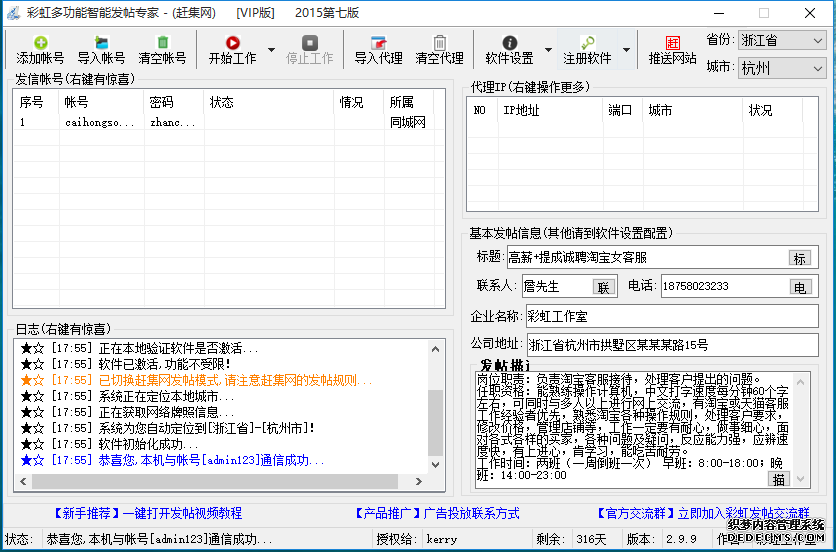Click the 注册软件 key icon
Viewport: 836px width, 552px height.
(588, 43)
